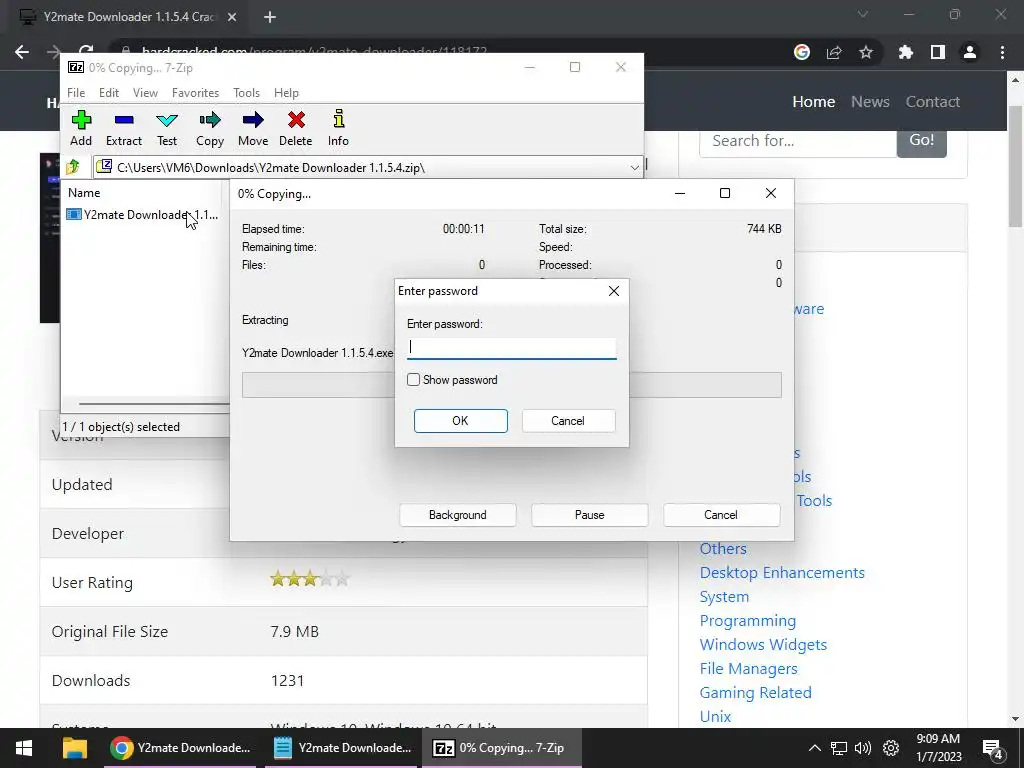Viewport: 1024px width, 768px height.
Task: Click the Background button in copying dialog
Action: point(458,515)
